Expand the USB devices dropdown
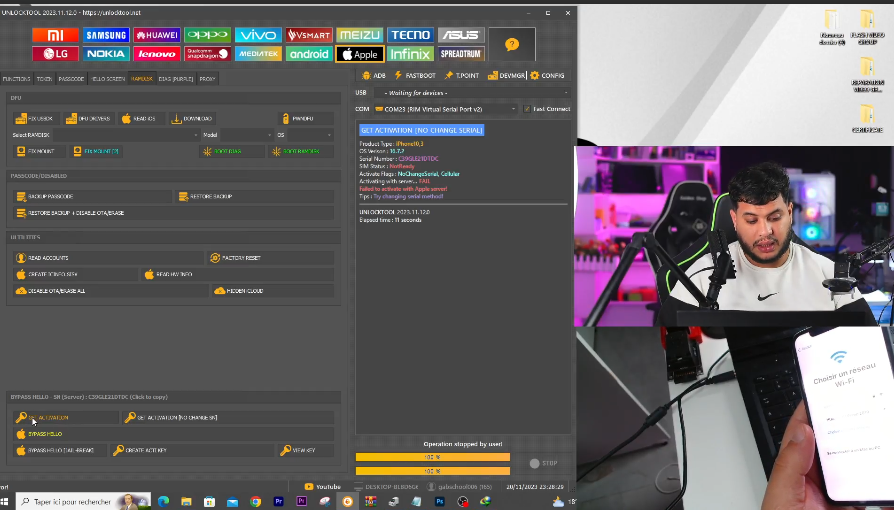The width and height of the screenshot is (894, 510). tap(471, 92)
